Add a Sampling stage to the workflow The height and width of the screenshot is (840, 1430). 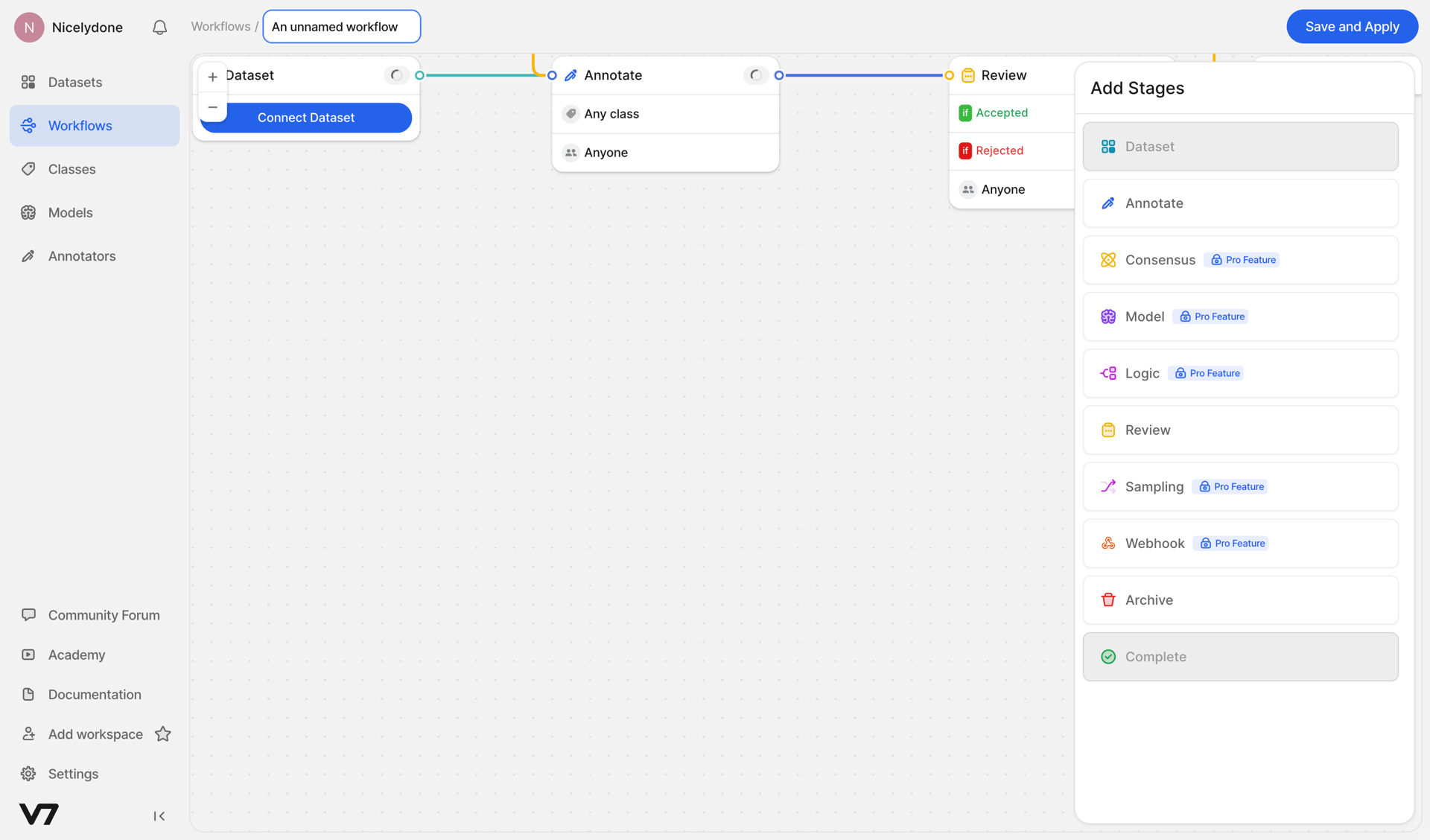[1239, 486]
